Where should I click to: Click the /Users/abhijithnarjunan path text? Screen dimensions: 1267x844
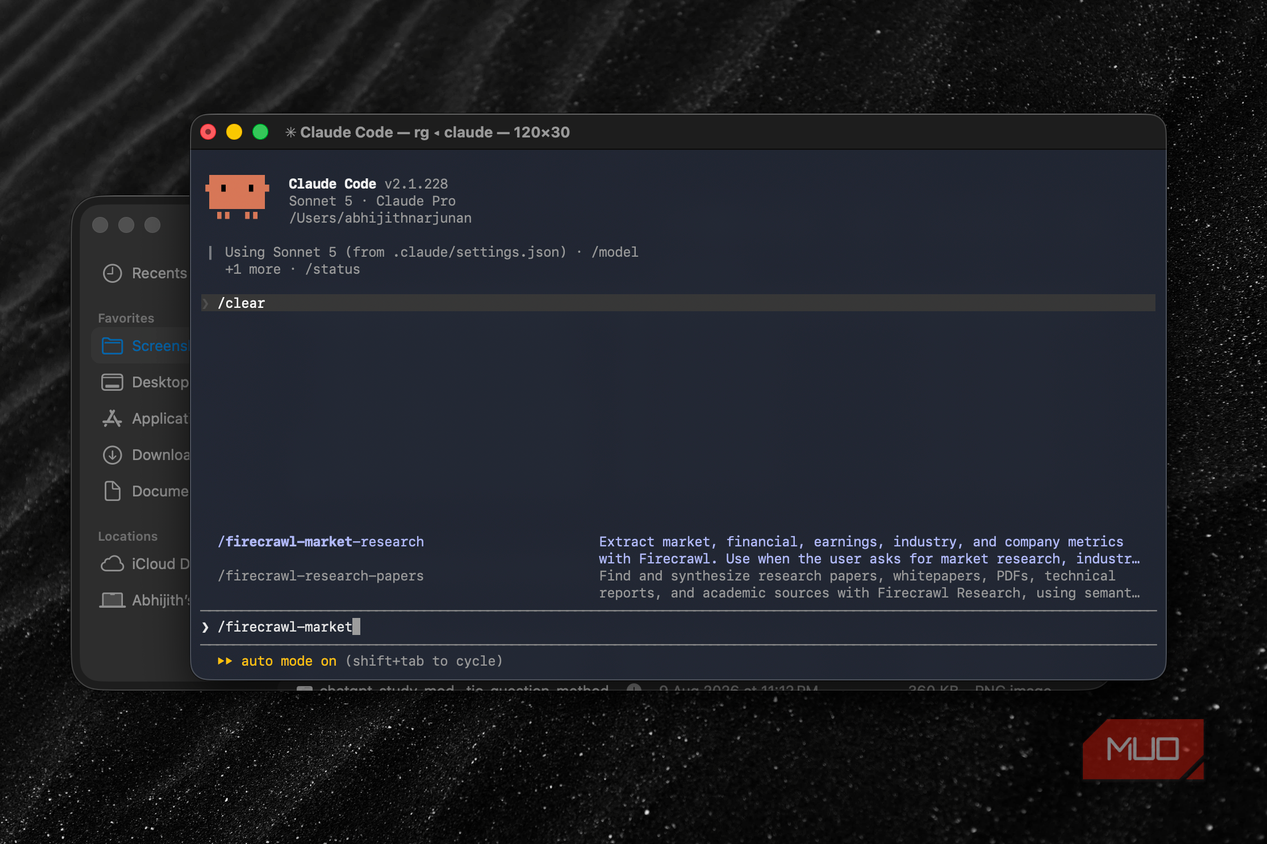pyautogui.click(x=380, y=218)
